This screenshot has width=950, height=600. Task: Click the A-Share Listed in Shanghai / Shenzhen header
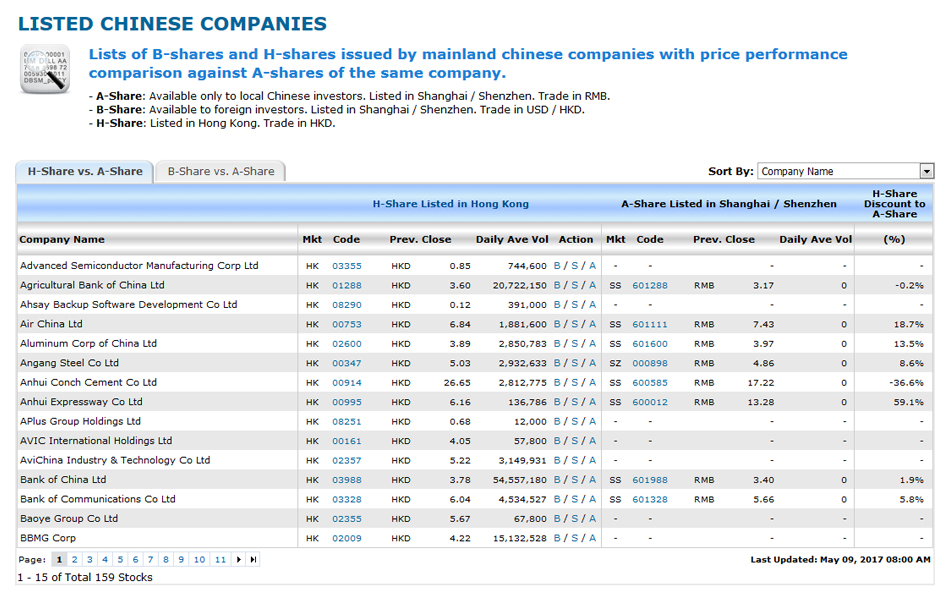729,204
